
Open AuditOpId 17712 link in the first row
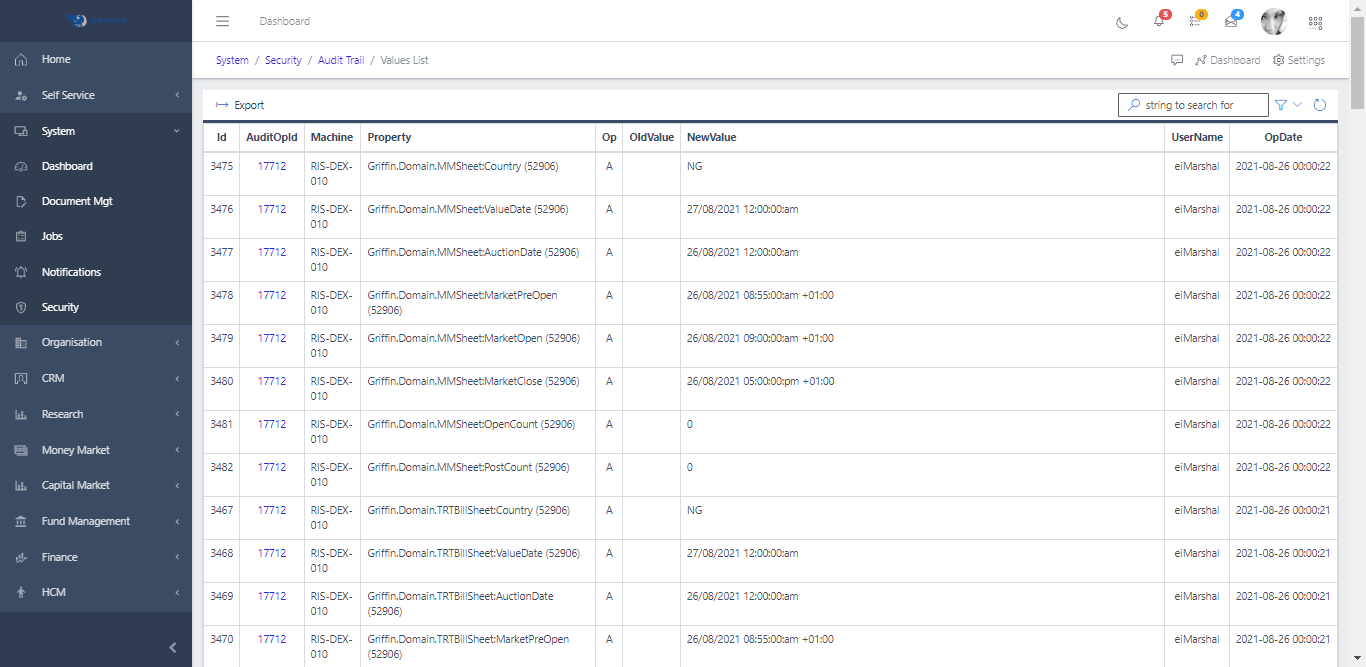click(271, 166)
